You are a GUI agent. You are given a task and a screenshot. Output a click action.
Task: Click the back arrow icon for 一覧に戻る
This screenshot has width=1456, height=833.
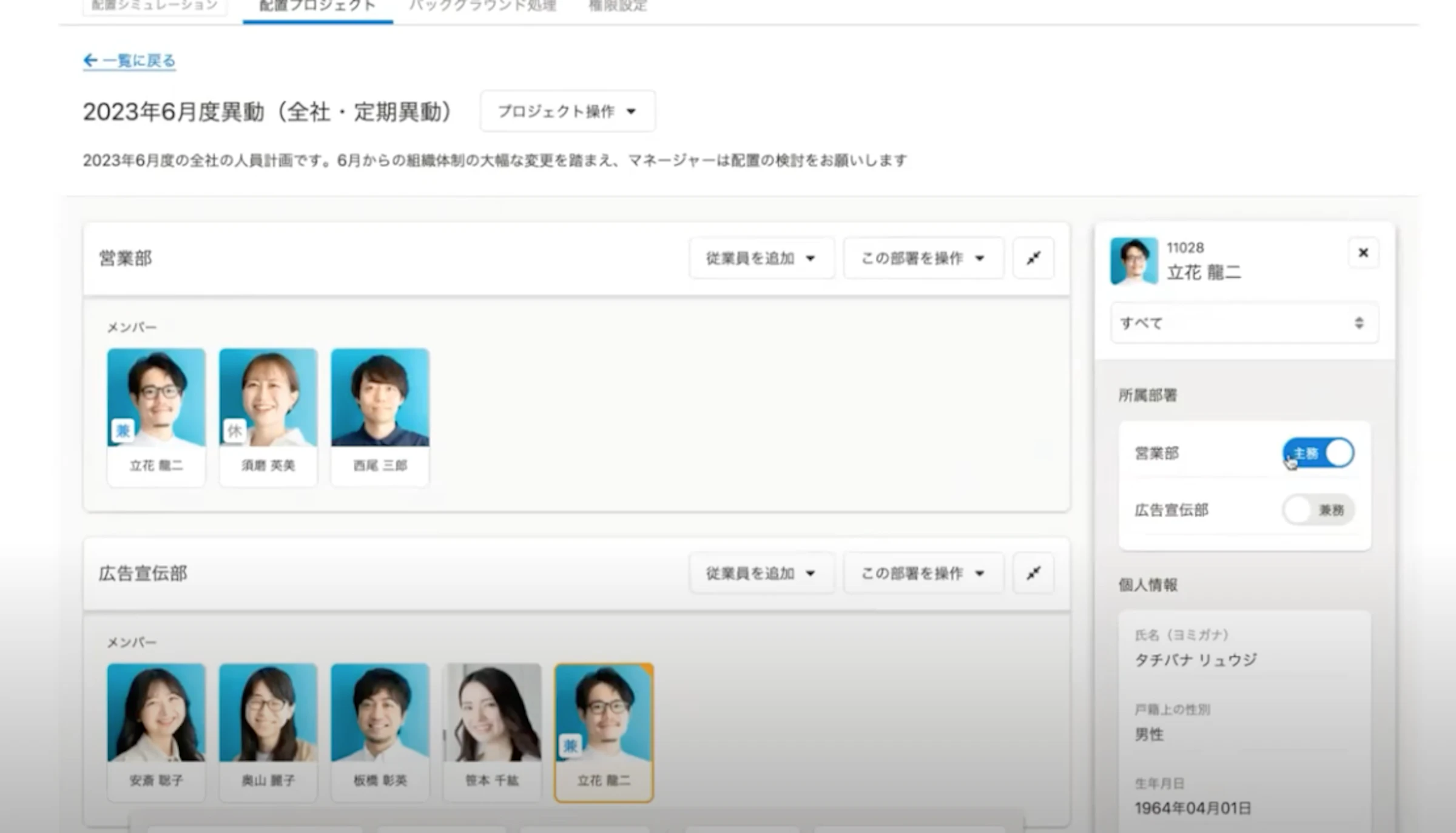pos(90,60)
